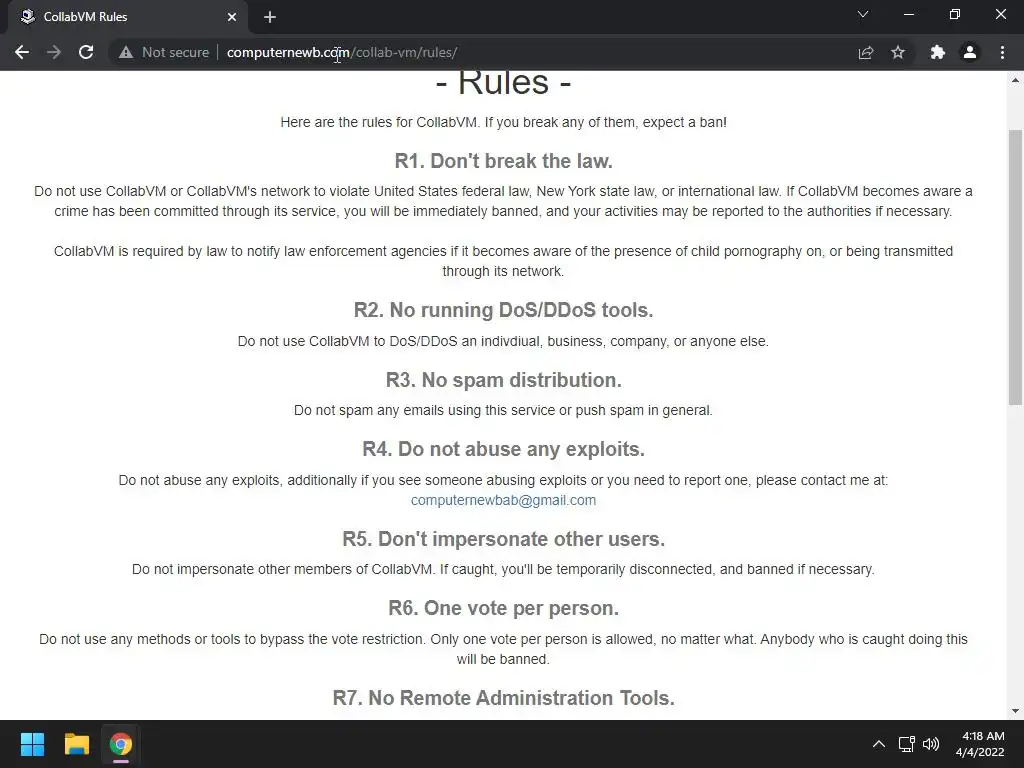
Task: Click the 'Do not impersonate other members' sentence
Action: pos(503,569)
